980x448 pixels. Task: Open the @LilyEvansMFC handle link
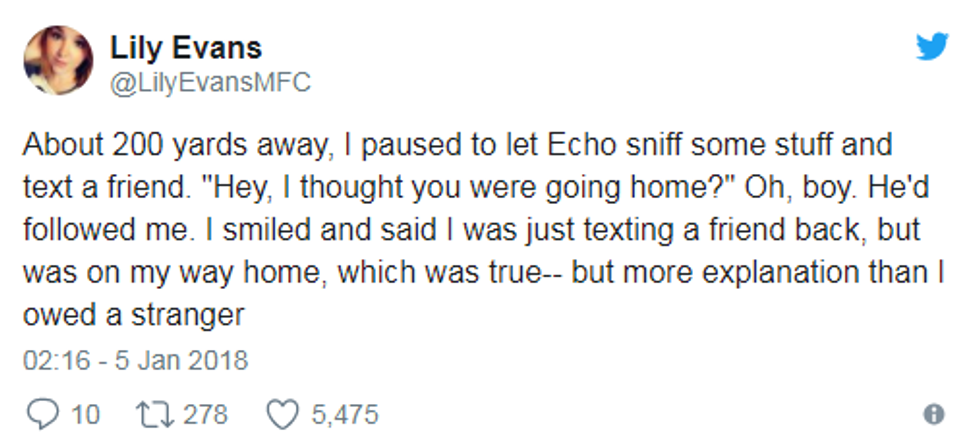point(210,82)
